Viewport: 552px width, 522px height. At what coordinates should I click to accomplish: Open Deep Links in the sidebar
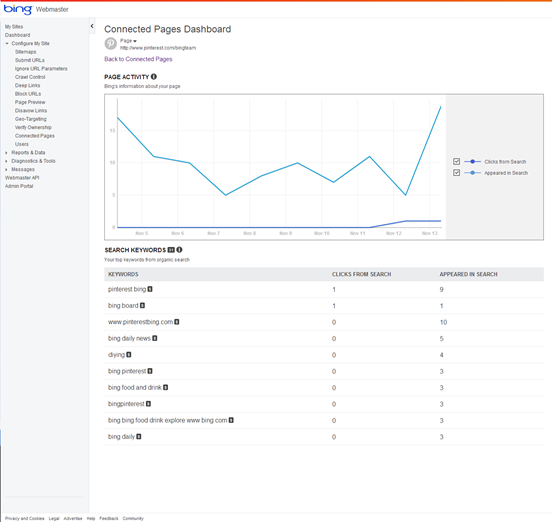(28, 86)
